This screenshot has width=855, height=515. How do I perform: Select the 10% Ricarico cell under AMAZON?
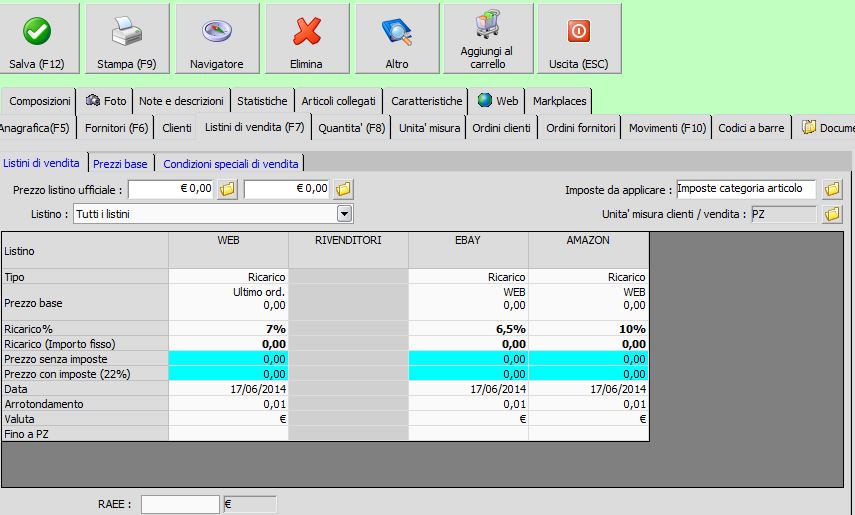(588, 329)
